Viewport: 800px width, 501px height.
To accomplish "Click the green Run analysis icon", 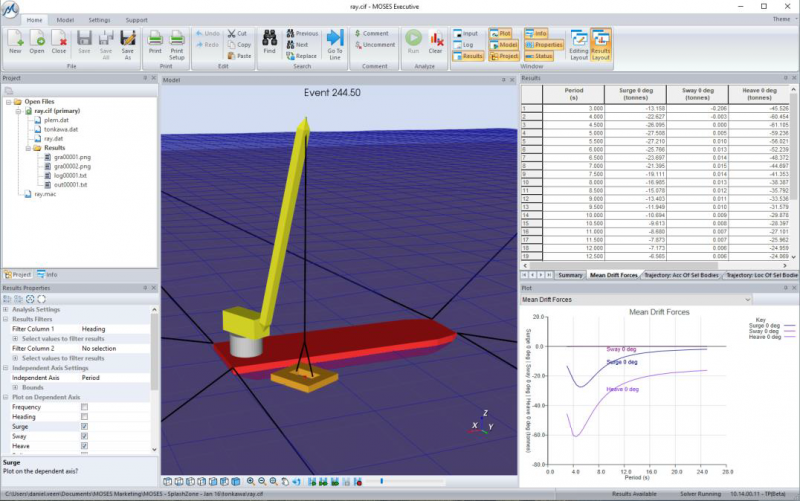I will pos(413,38).
